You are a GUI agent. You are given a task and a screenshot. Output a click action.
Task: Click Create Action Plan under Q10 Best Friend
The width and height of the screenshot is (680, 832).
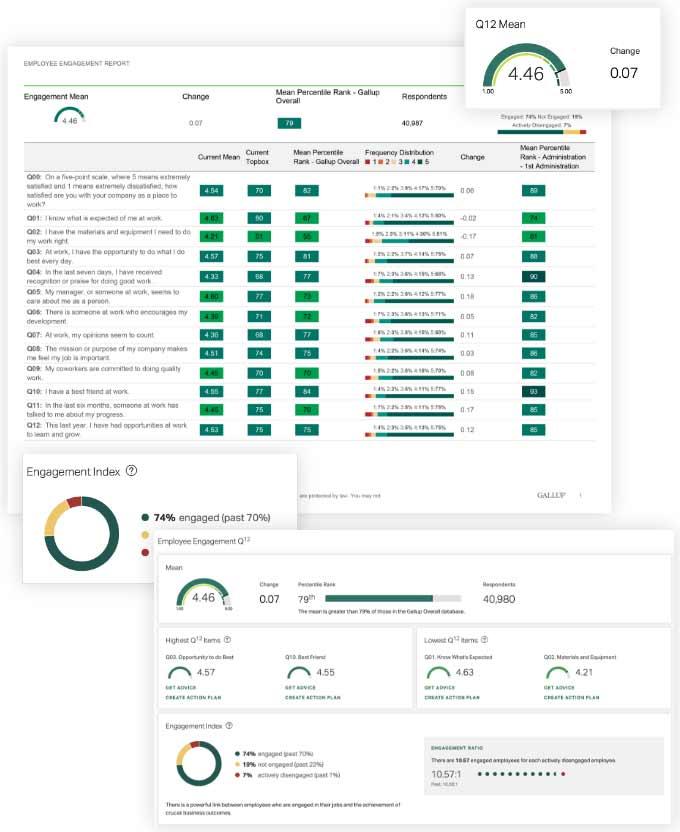(x=312, y=698)
